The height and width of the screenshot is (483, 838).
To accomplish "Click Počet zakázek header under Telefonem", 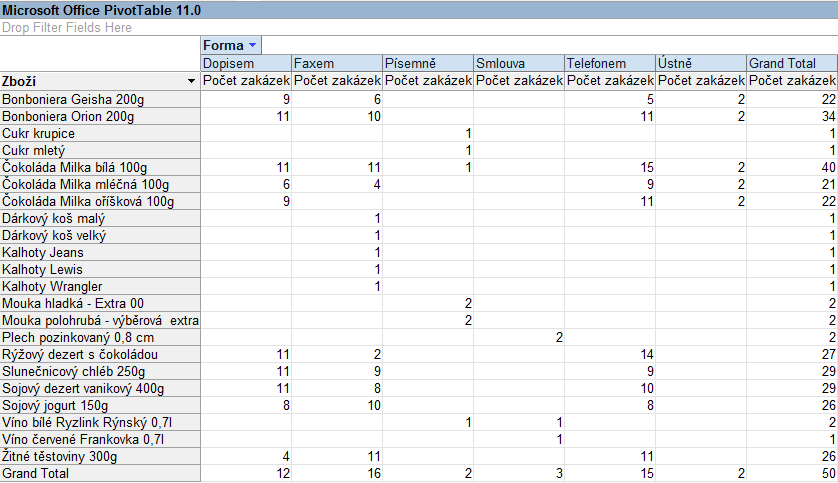I will [610, 81].
